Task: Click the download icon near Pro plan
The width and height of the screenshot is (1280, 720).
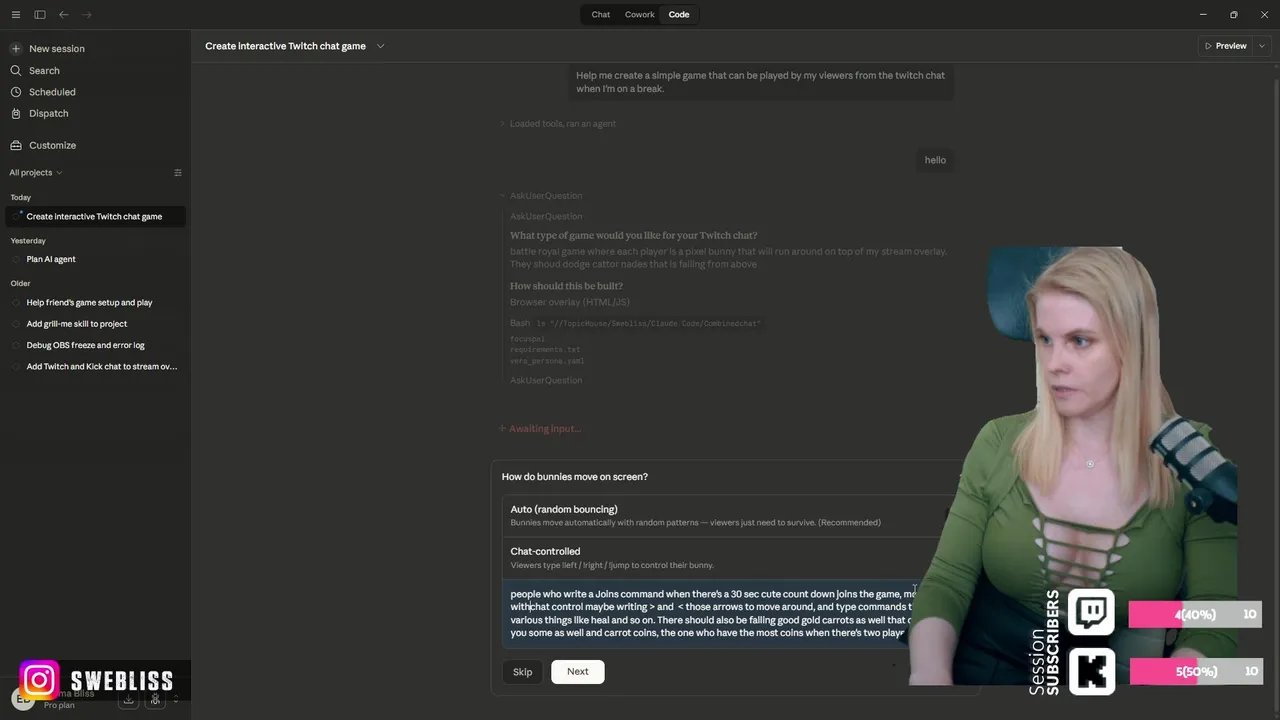Action: click(128, 700)
